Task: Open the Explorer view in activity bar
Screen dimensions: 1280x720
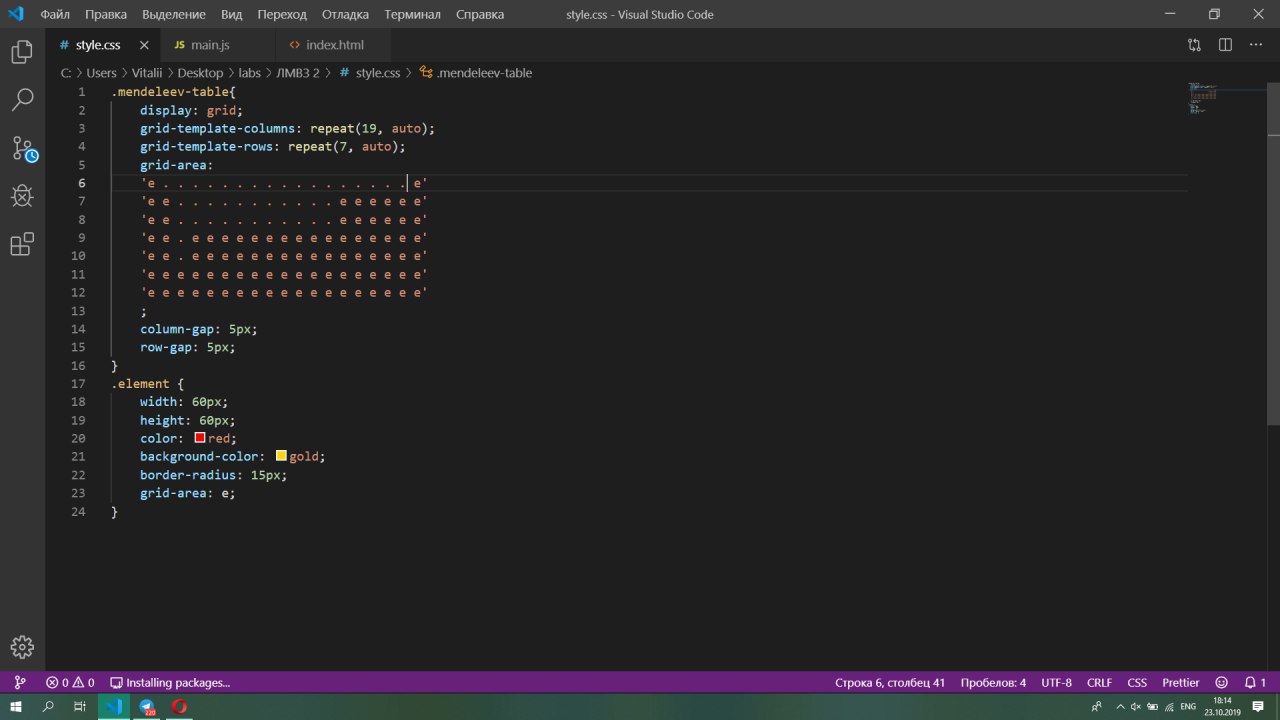Action: point(22,52)
